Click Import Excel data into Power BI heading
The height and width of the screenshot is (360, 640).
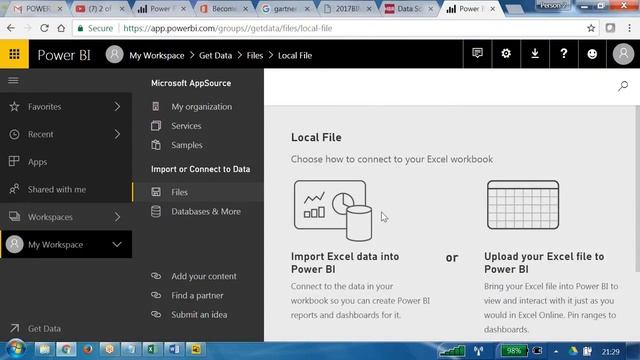(x=345, y=263)
